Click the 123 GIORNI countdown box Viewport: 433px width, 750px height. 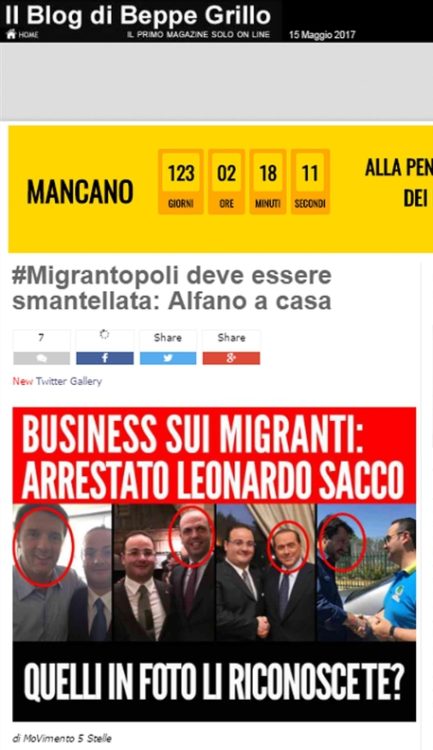[x=181, y=182]
